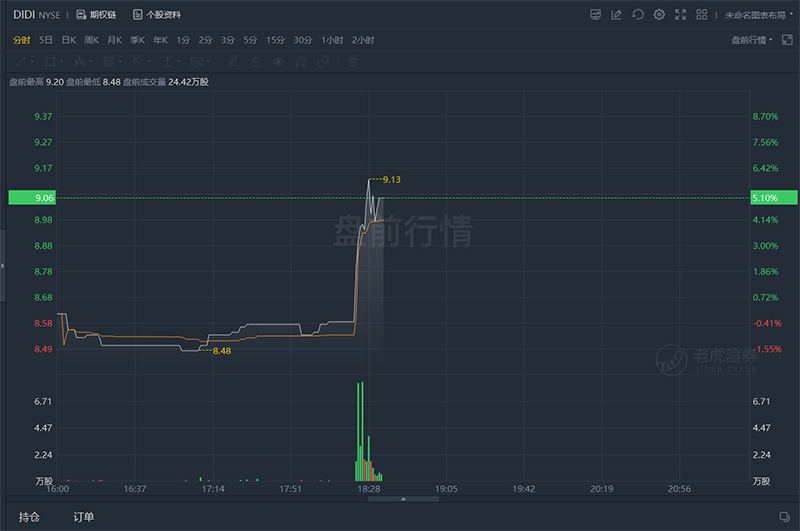Click the green 9.06 current price label
The height and width of the screenshot is (531, 800).
point(32,197)
